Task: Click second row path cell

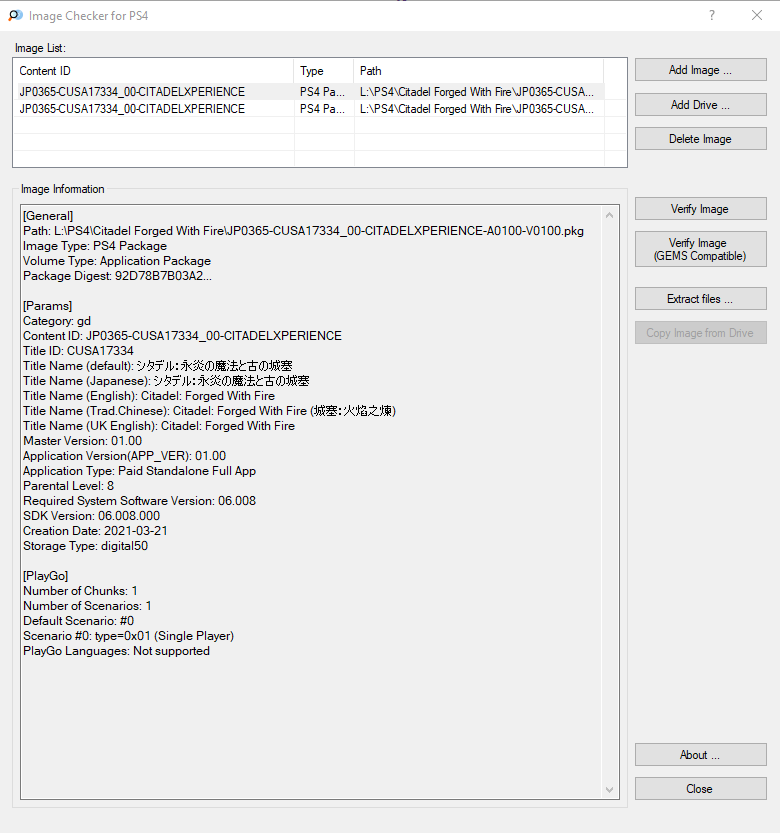Action: click(x=477, y=109)
